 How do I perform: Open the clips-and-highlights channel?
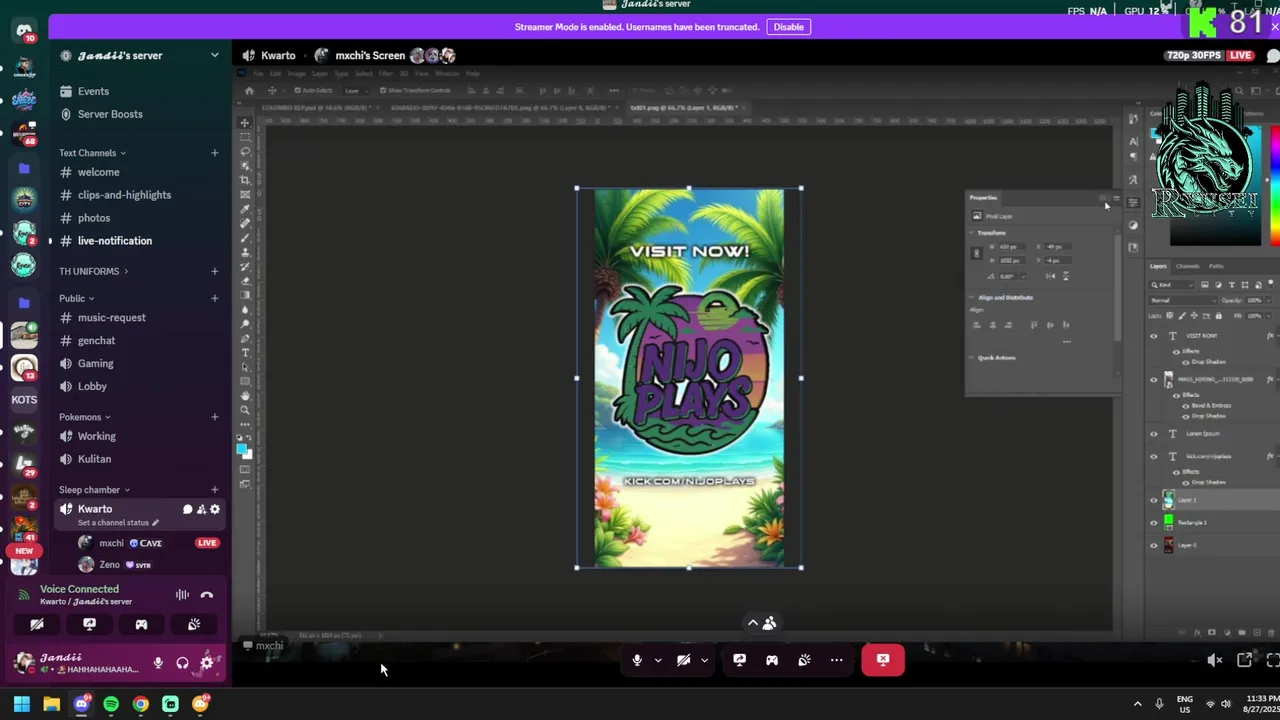click(124, 195)
